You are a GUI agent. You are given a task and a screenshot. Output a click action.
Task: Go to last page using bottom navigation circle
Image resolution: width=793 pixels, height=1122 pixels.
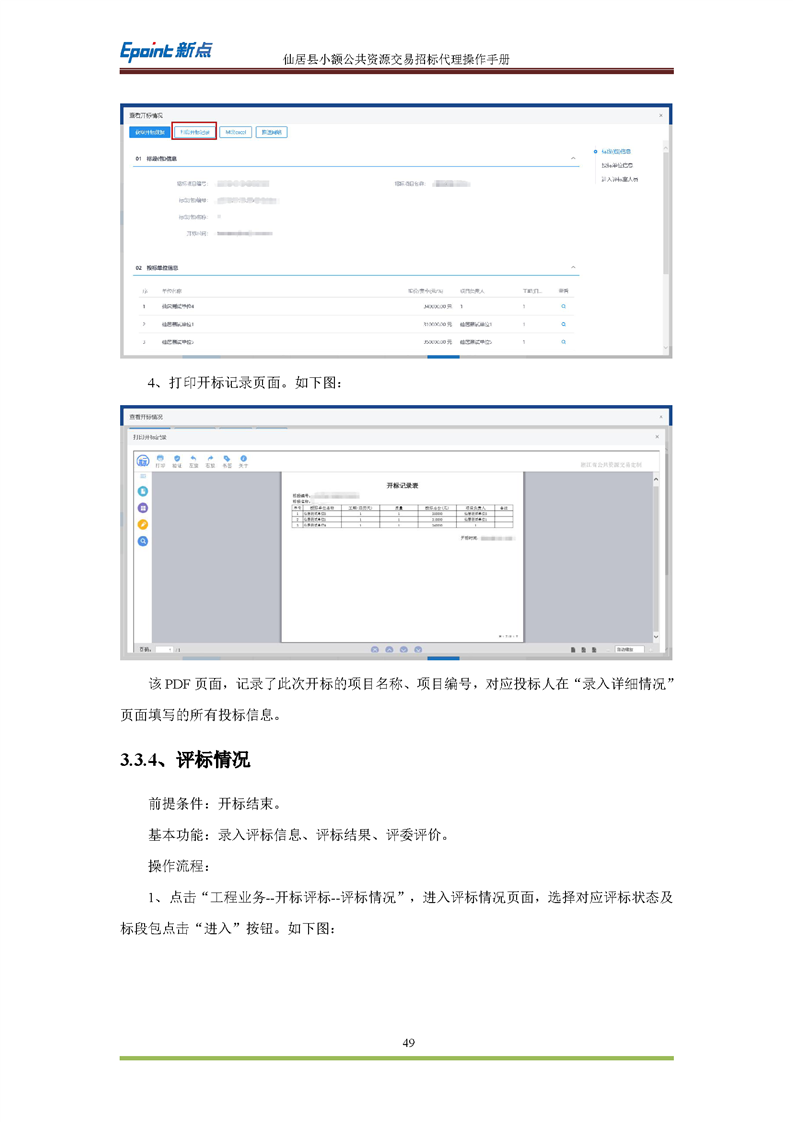418,650
